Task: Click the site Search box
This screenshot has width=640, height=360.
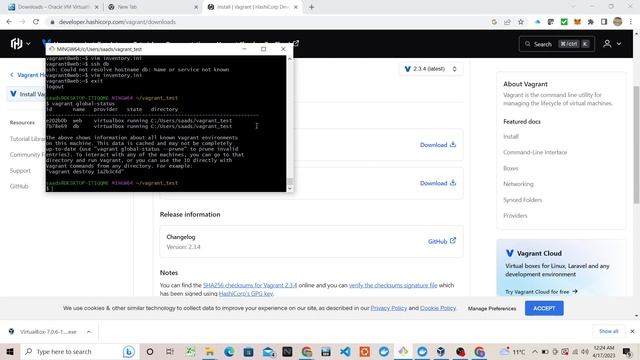Action: (x=557, y=44)
